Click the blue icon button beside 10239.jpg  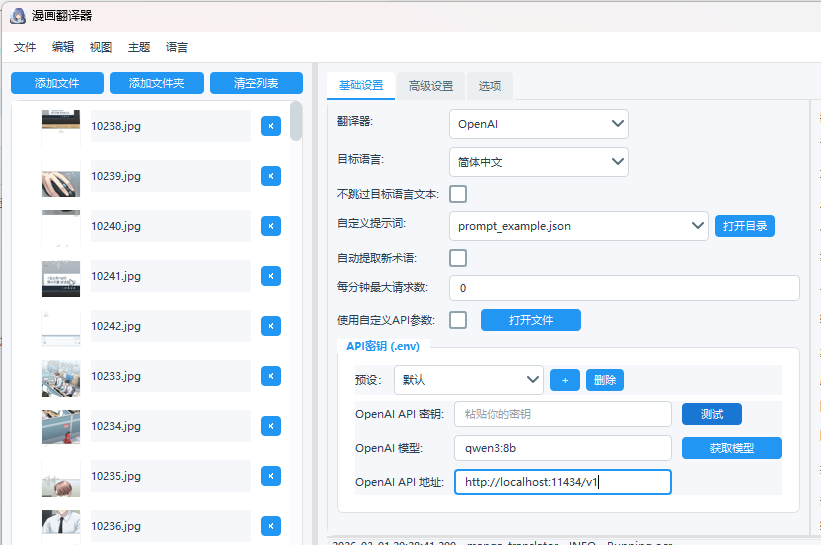[x=271, y=176]
